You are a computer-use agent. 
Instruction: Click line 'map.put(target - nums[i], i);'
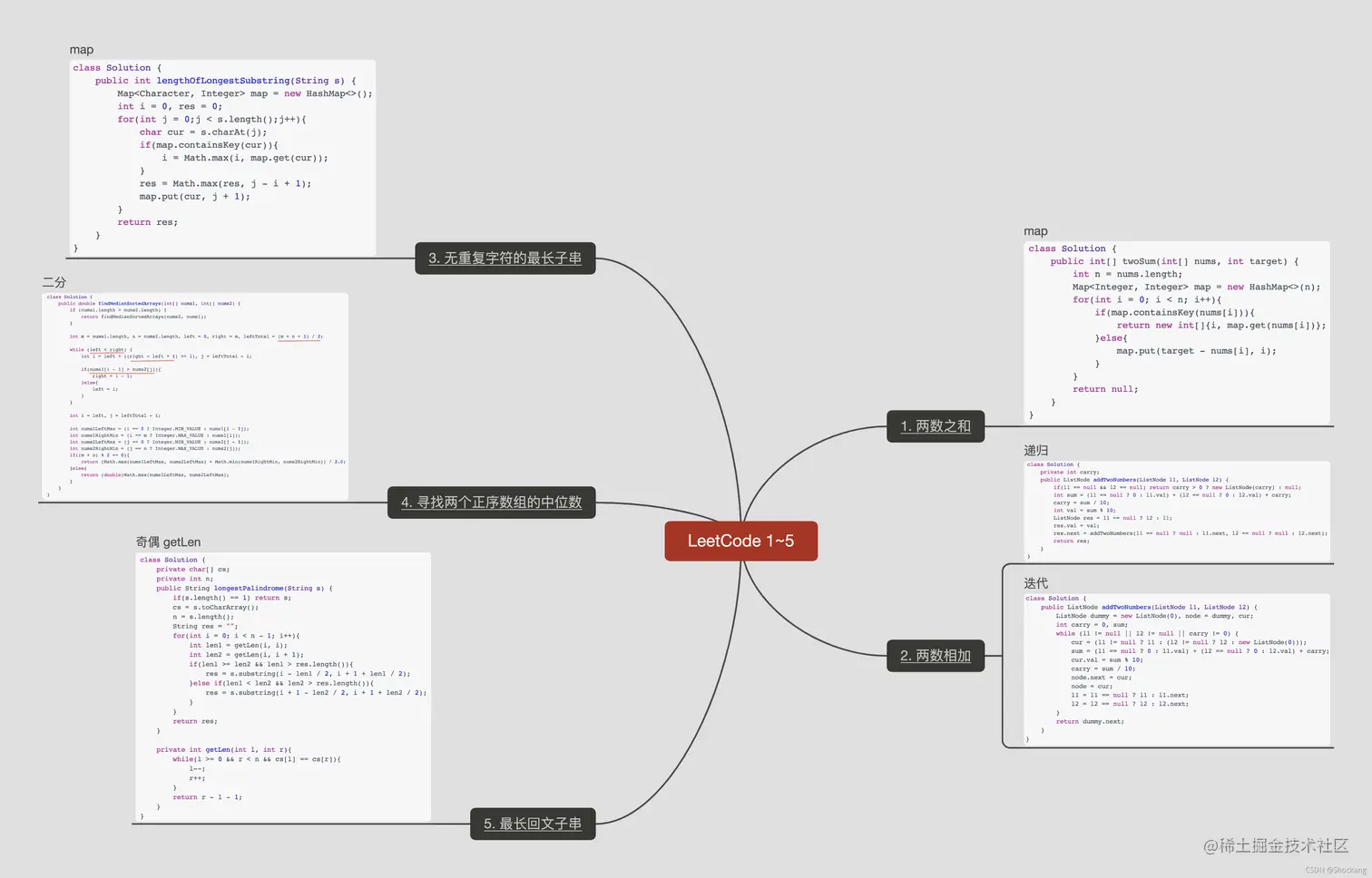[x=1196, y=350]
